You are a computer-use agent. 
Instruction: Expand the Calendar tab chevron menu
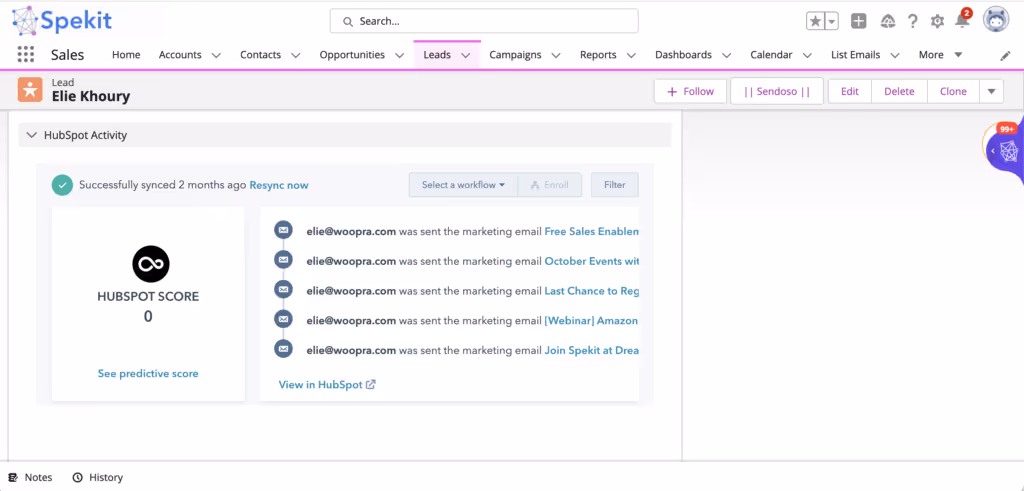click(807, 55)
